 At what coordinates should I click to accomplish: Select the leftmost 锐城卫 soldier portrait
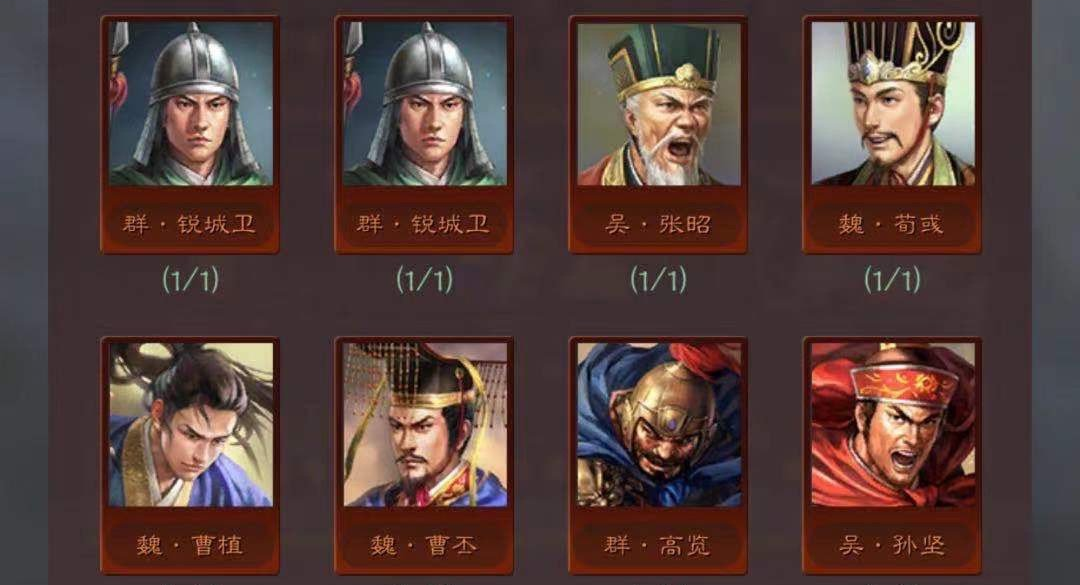[191, 104]
